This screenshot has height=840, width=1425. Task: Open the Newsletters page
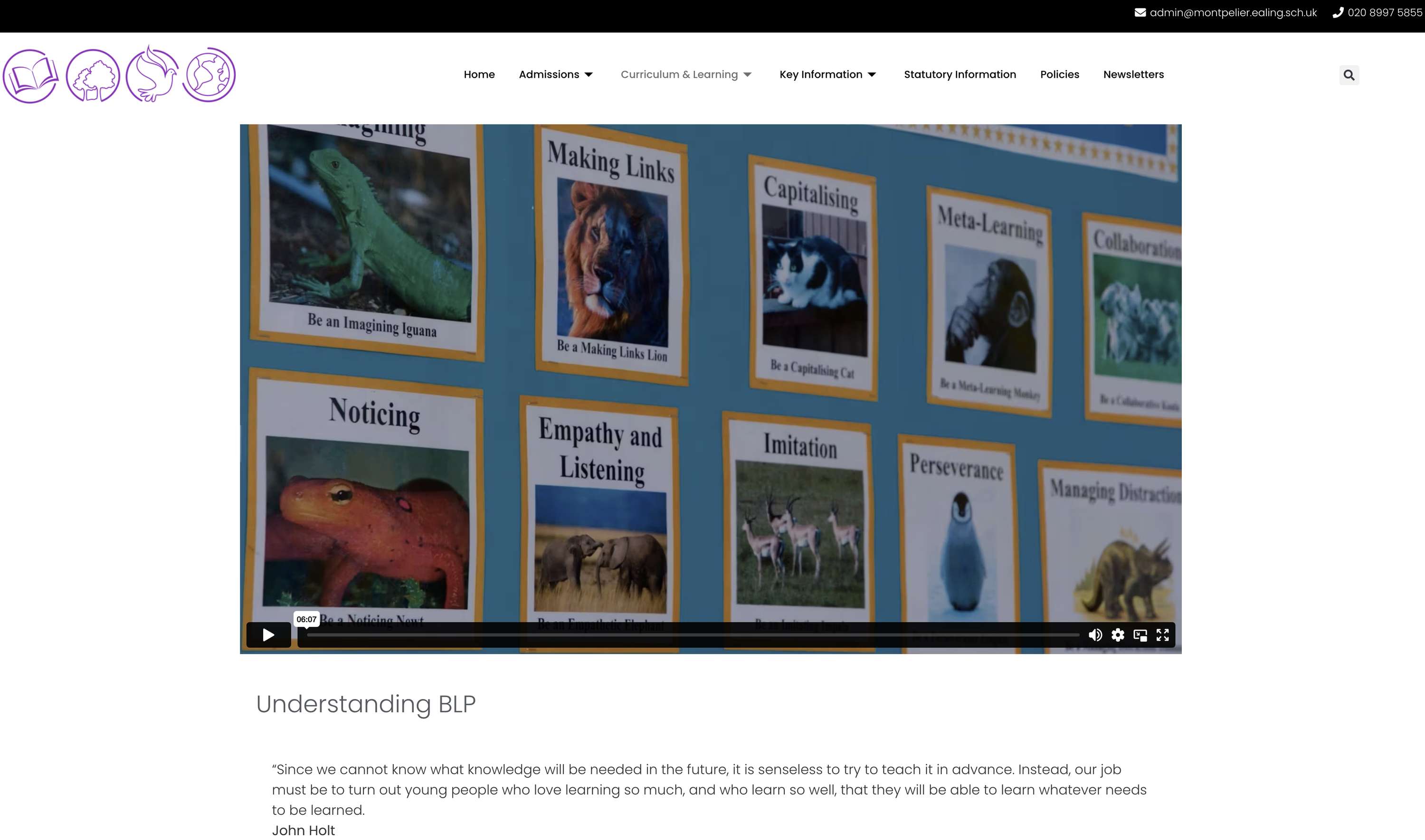pyautogui.click(x=1133, y=75)
